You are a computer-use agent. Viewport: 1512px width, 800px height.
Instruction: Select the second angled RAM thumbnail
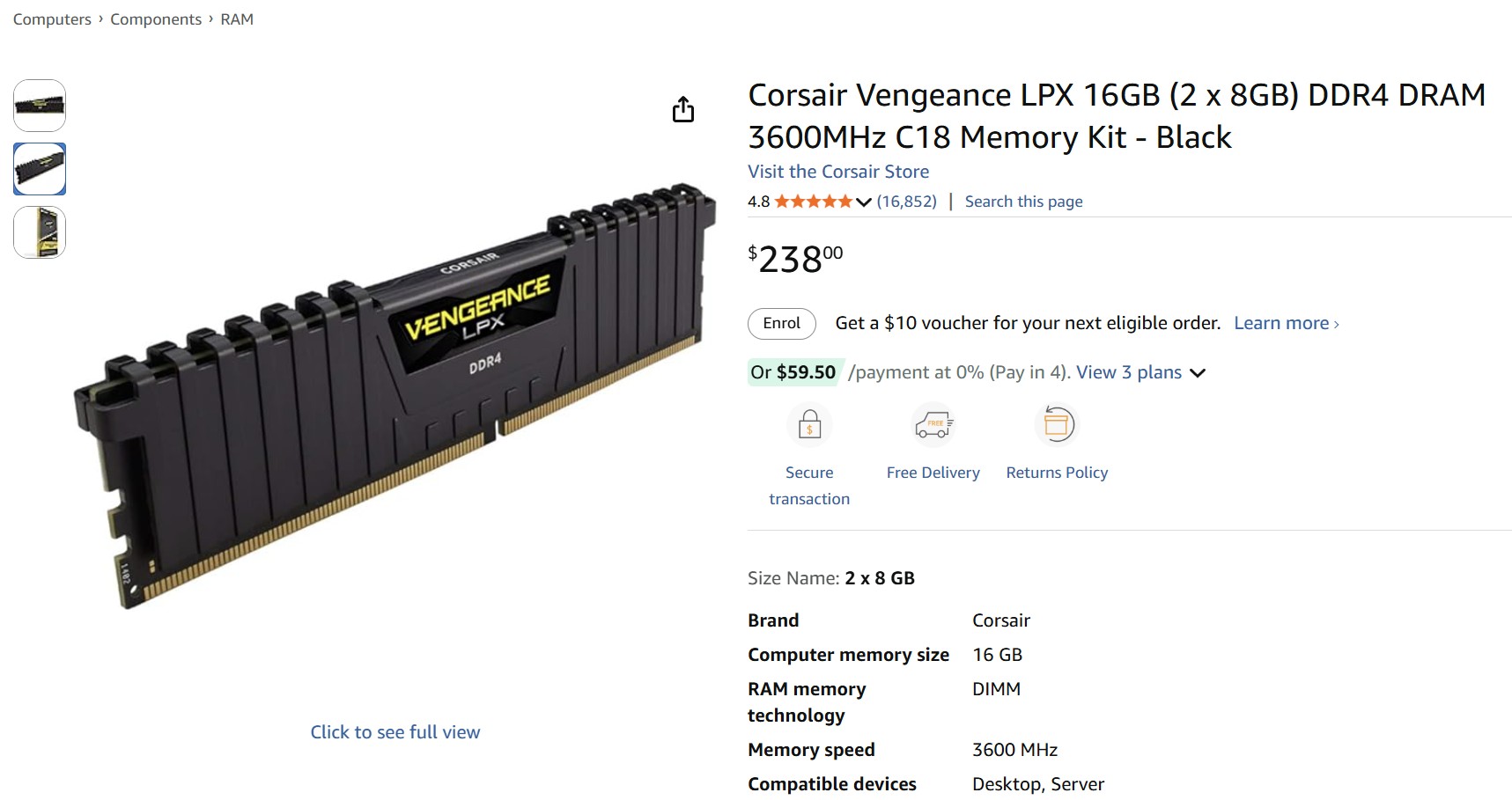click(40, 169)
